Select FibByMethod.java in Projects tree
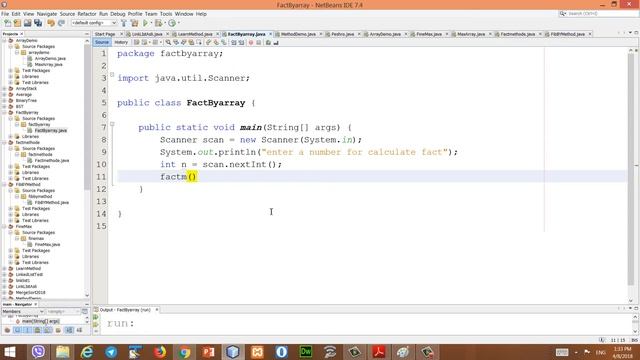The width and height of the screenshot is (640, 360). [x=51, y=203]
